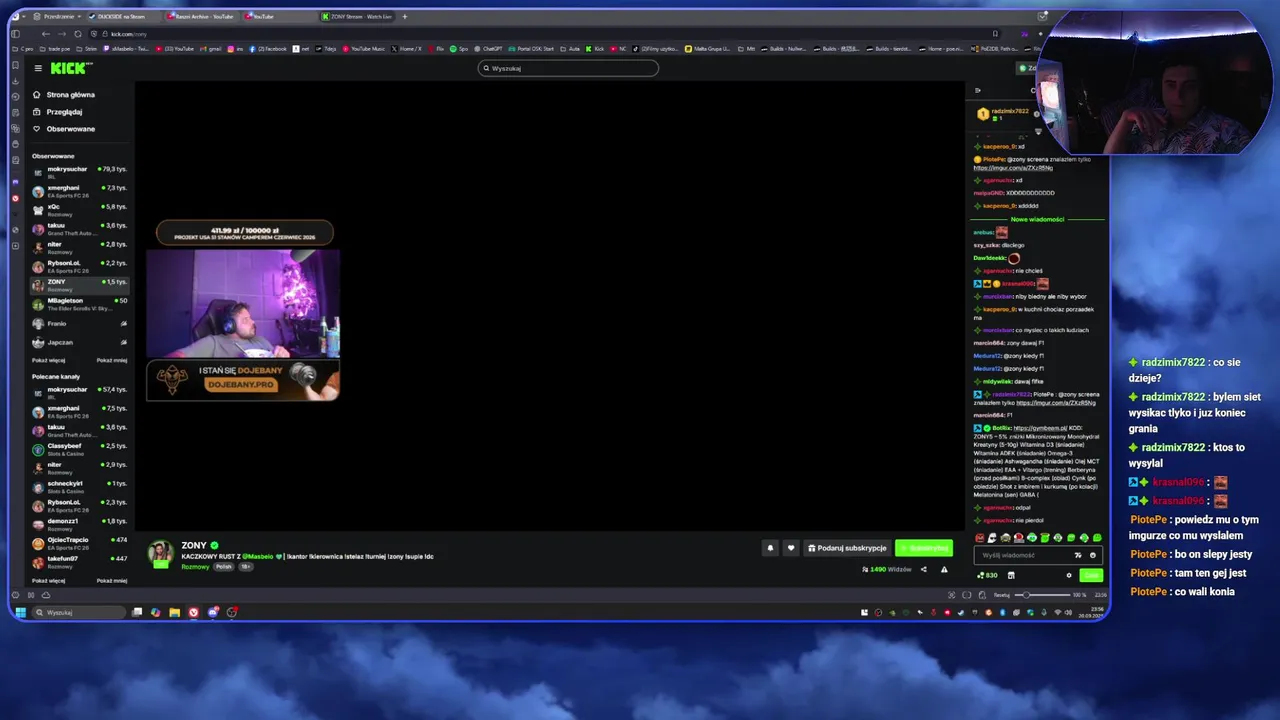Viewport: 1280px width, 720px height.
Task: Open the imgur link from PiotePe
Action: click(1013, 168)
